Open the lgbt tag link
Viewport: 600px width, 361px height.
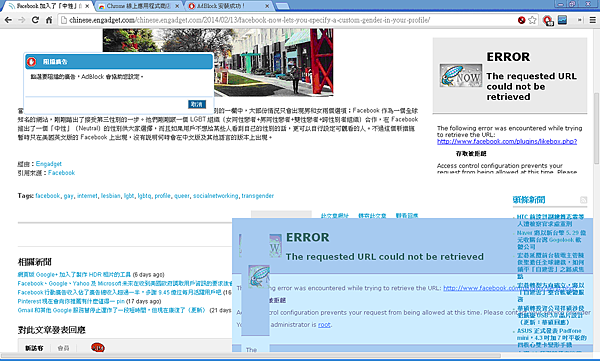pyautogui.click(x=129, y=196)
